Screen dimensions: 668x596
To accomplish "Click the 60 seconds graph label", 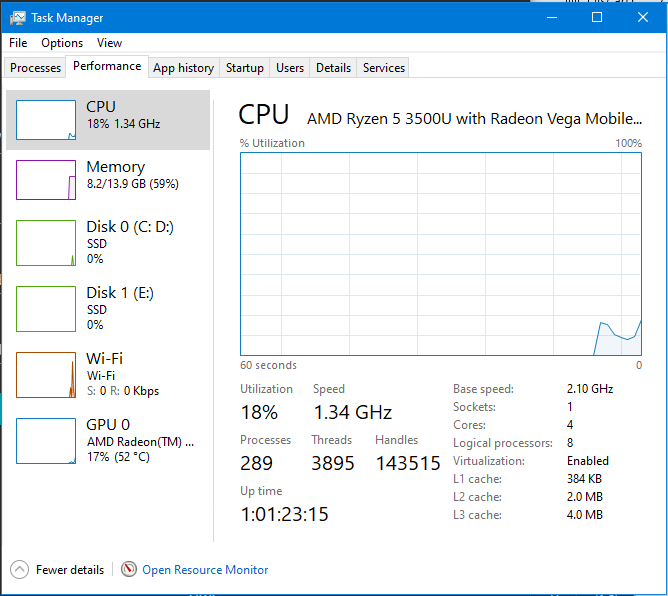I will pyautogui.click(x=268, y=365).
